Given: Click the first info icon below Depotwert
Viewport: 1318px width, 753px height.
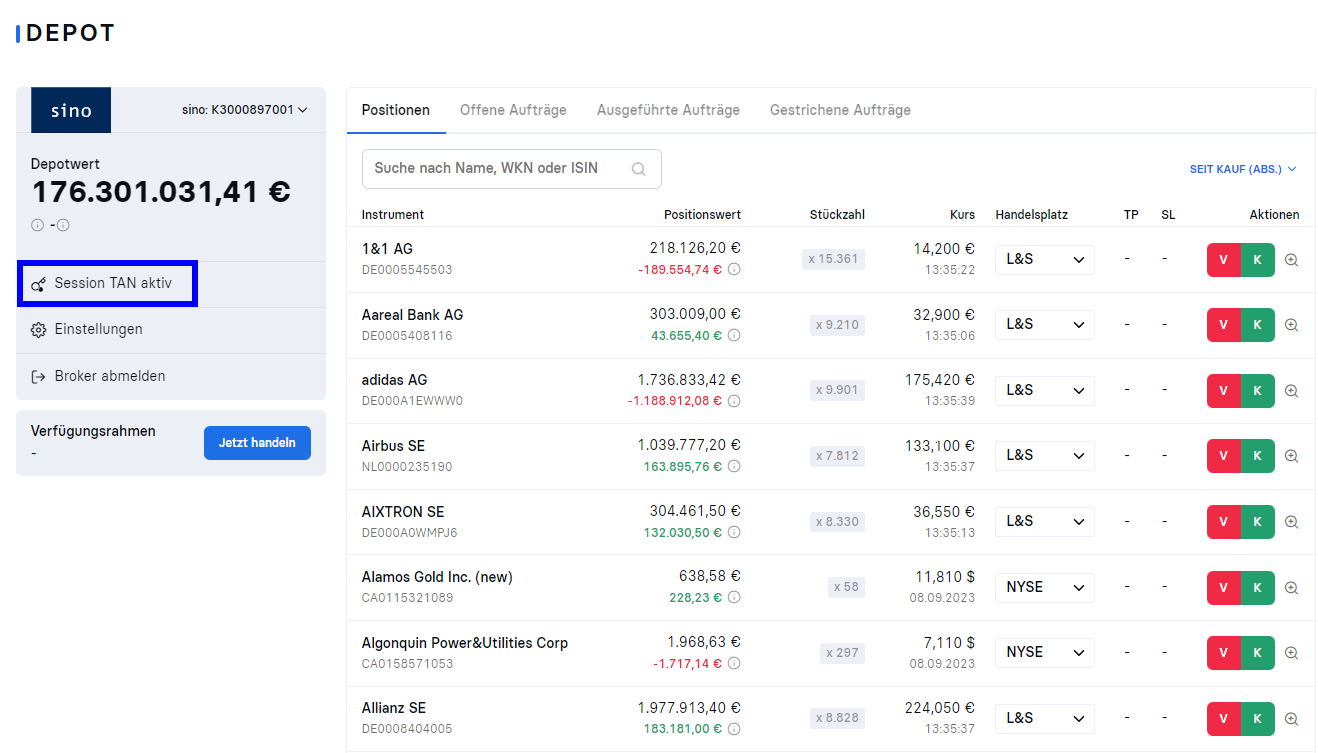Looking at the screenshot, I should click(38, 225).
